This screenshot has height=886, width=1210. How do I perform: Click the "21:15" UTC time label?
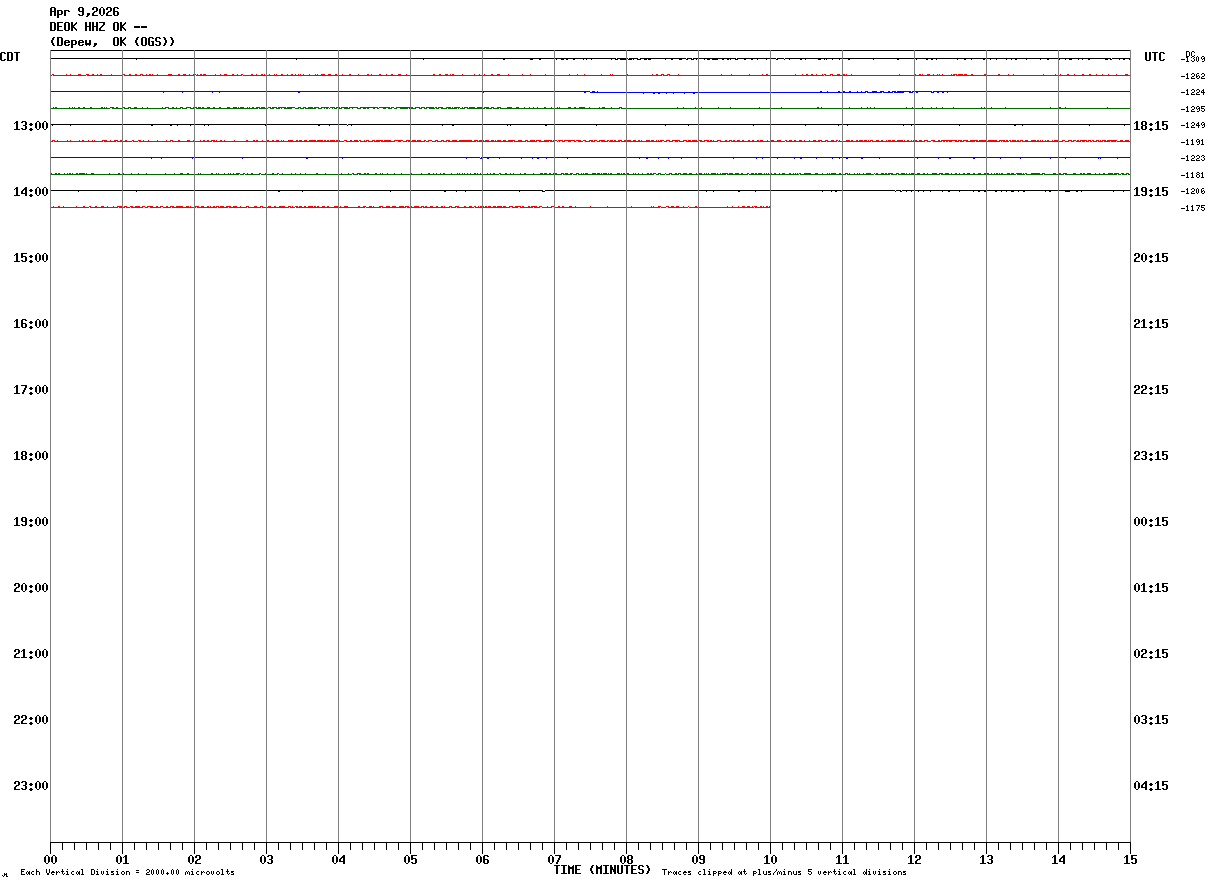(1151, 323)
